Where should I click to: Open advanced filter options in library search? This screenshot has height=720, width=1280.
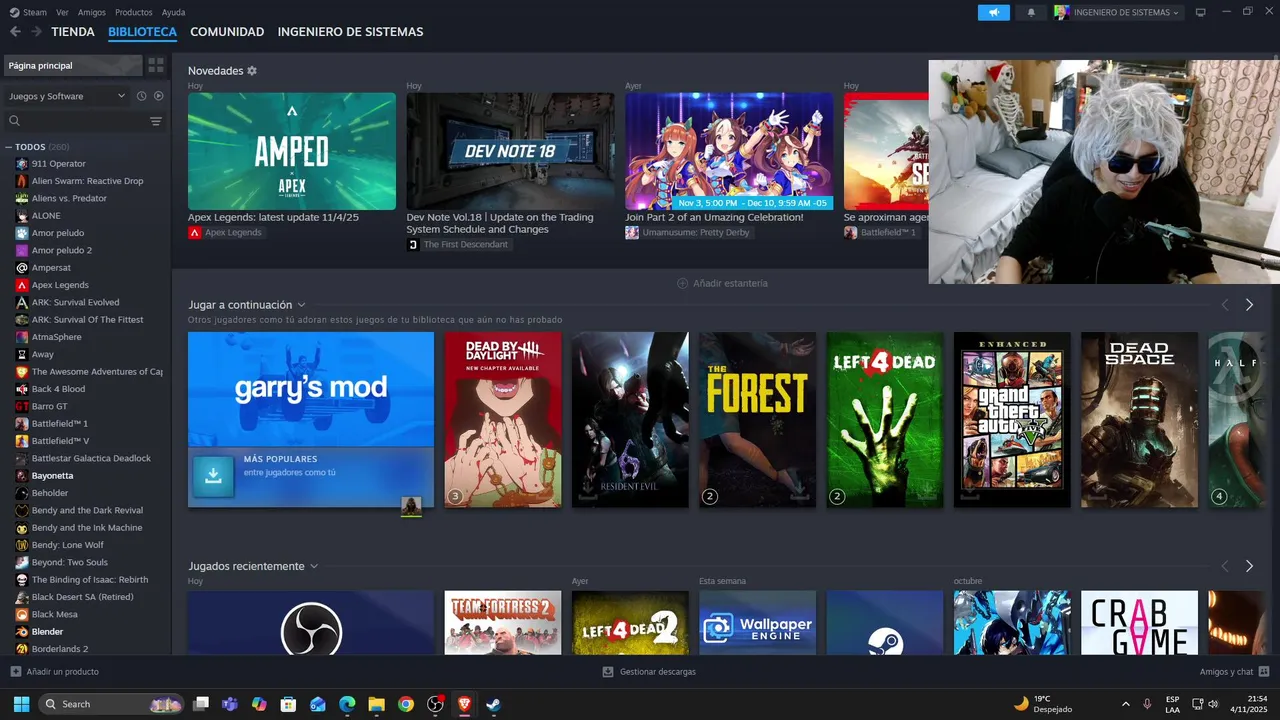click(156, 121)
